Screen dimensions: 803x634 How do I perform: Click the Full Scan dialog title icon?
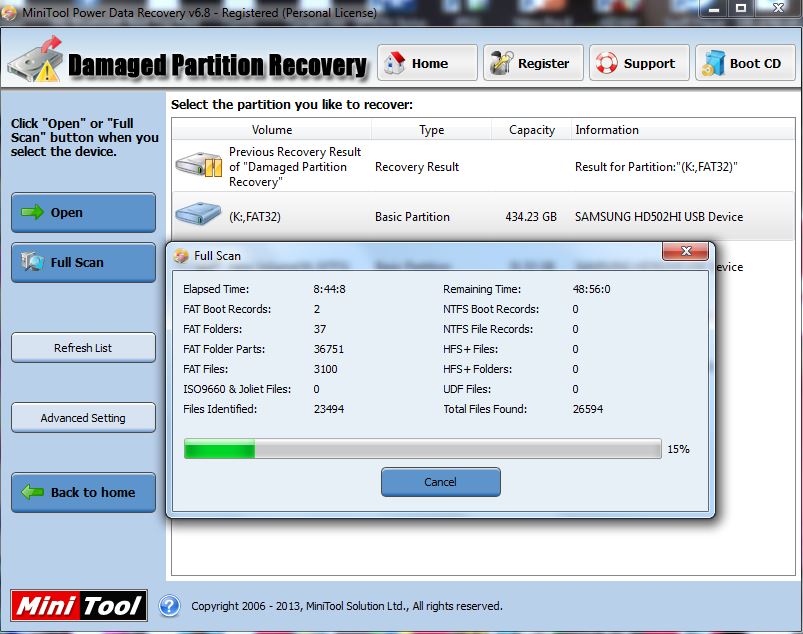click(181, 256)
